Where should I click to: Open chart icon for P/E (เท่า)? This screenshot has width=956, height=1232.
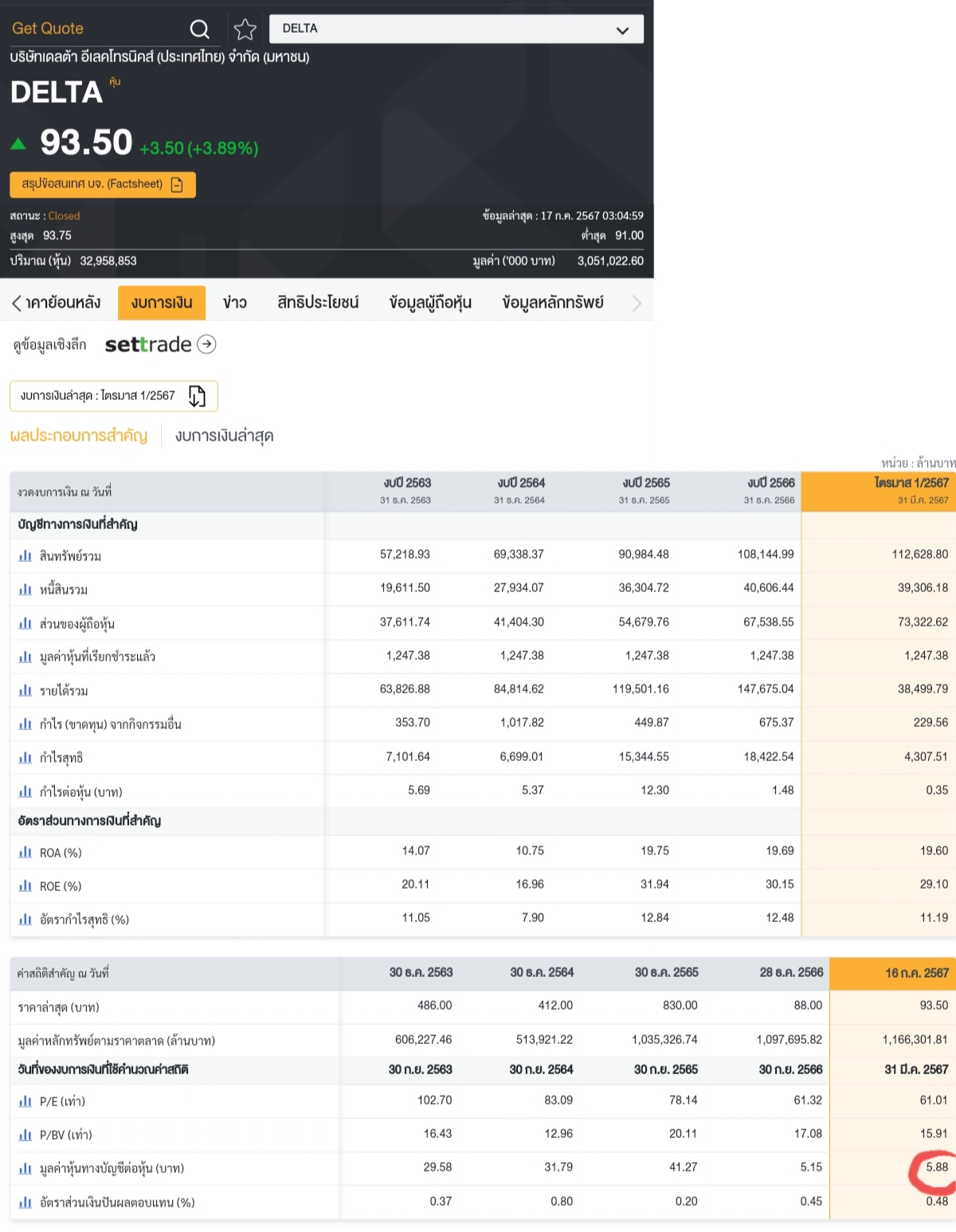point(25,1101)
